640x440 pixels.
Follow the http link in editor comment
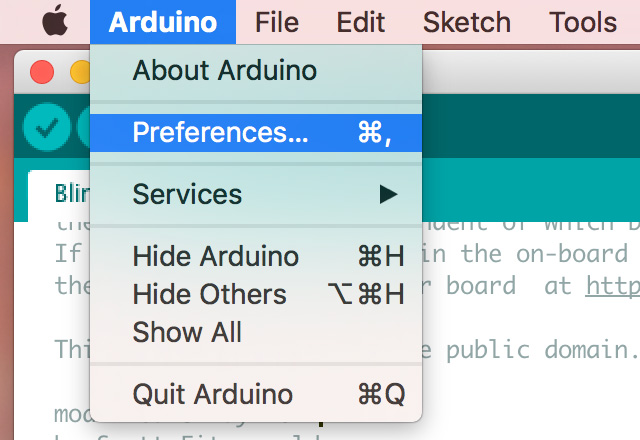pos(612,286)
